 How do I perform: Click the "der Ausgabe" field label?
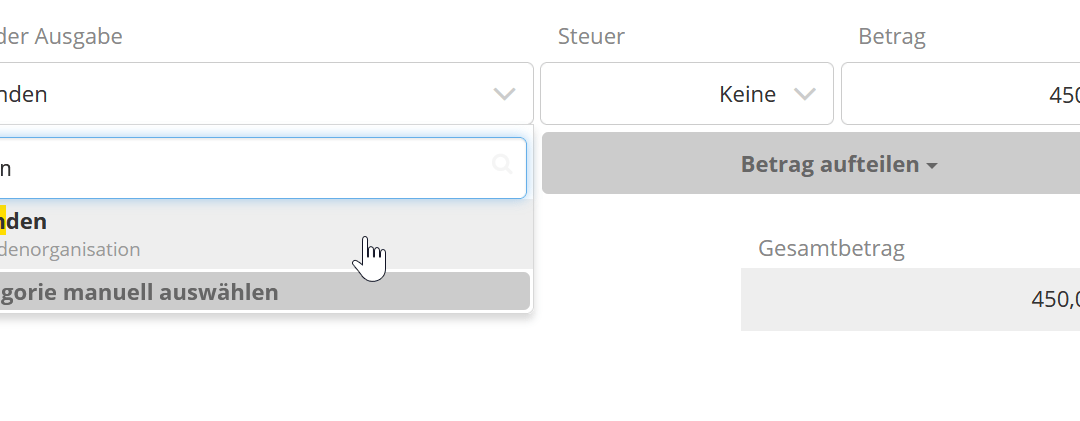(x=61, y=37)
